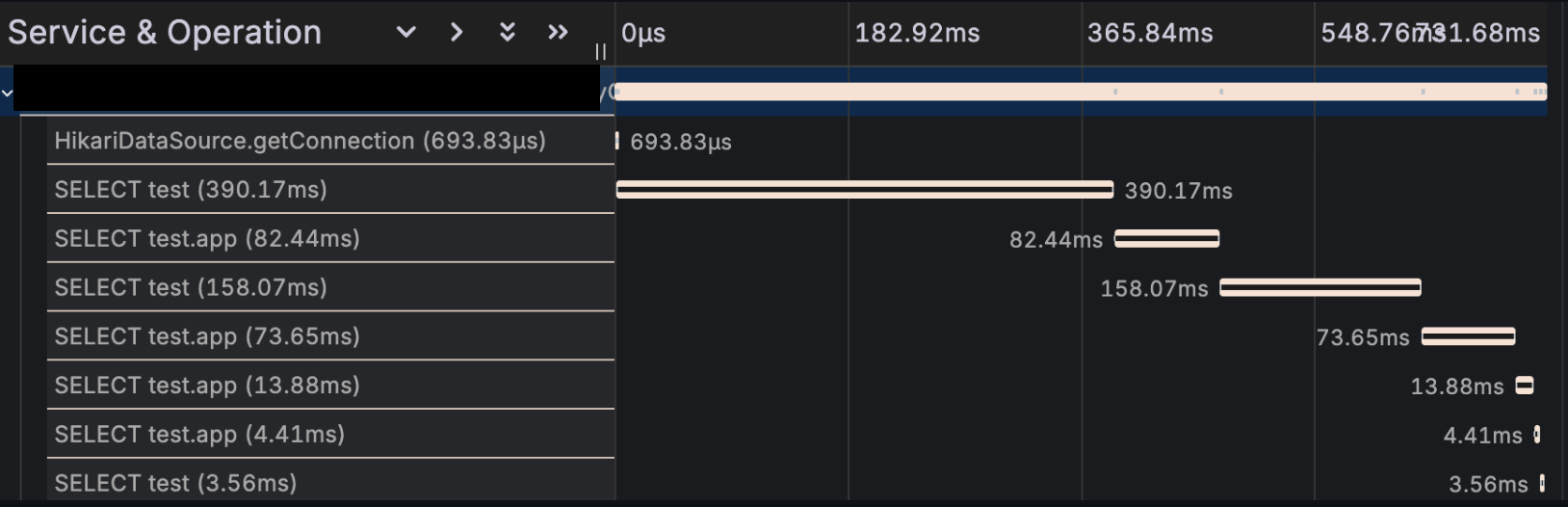Select the SELECT test (158.07ms) span
The image size is (1568, 507).
[x=191, y=287]
